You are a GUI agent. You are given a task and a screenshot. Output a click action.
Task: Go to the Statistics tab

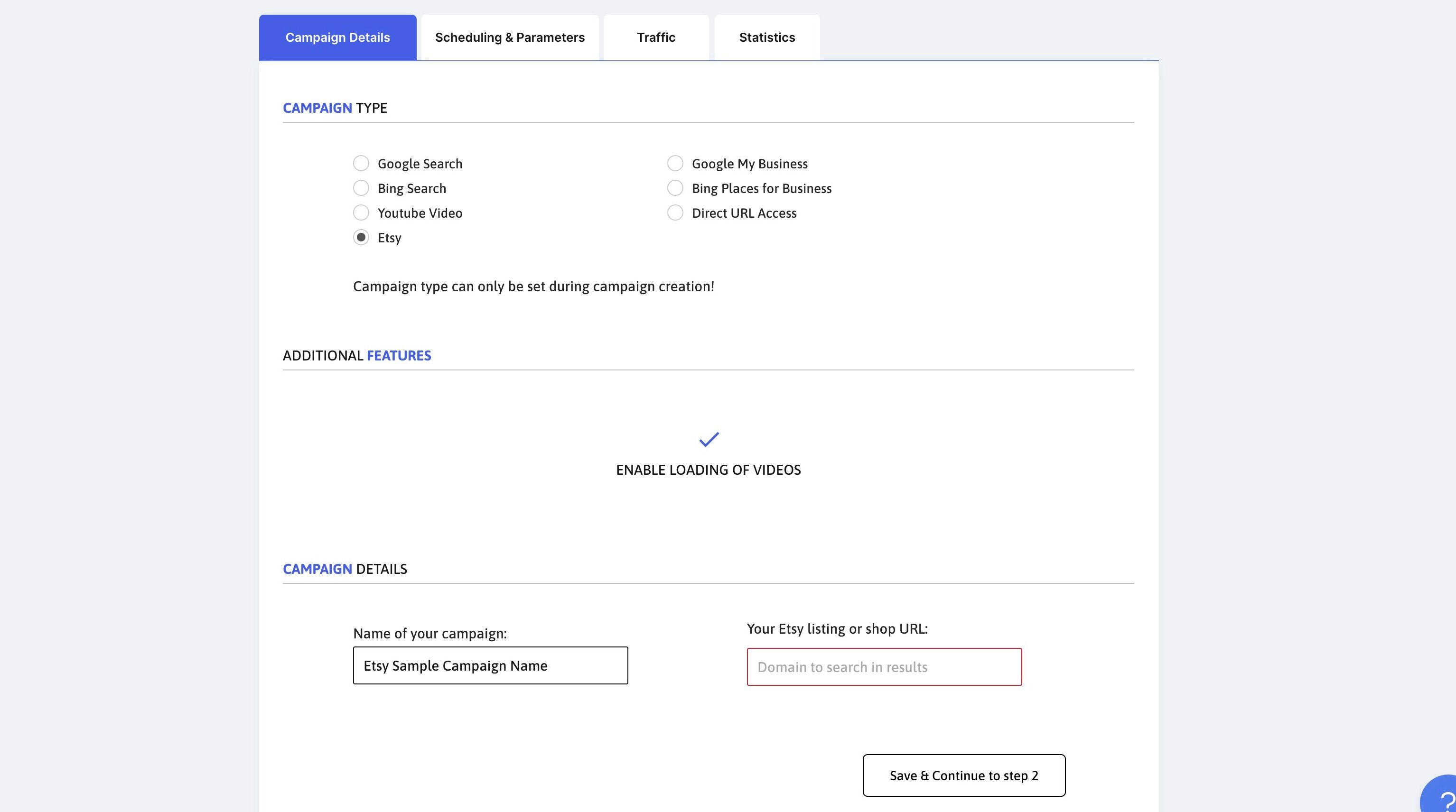pos(767,37)
